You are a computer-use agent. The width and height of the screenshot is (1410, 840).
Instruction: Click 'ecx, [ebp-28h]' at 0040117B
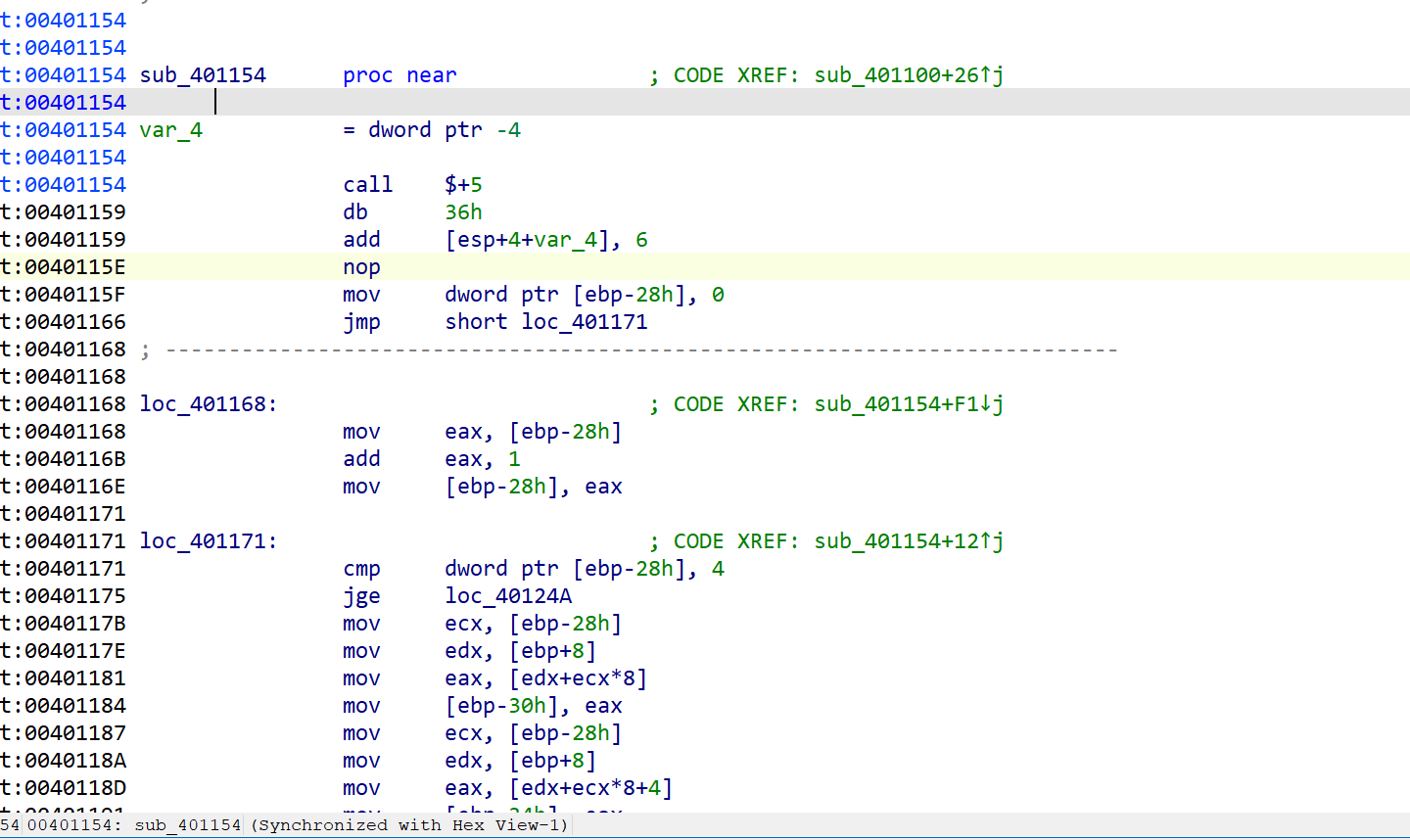click(x=534, y=624)
